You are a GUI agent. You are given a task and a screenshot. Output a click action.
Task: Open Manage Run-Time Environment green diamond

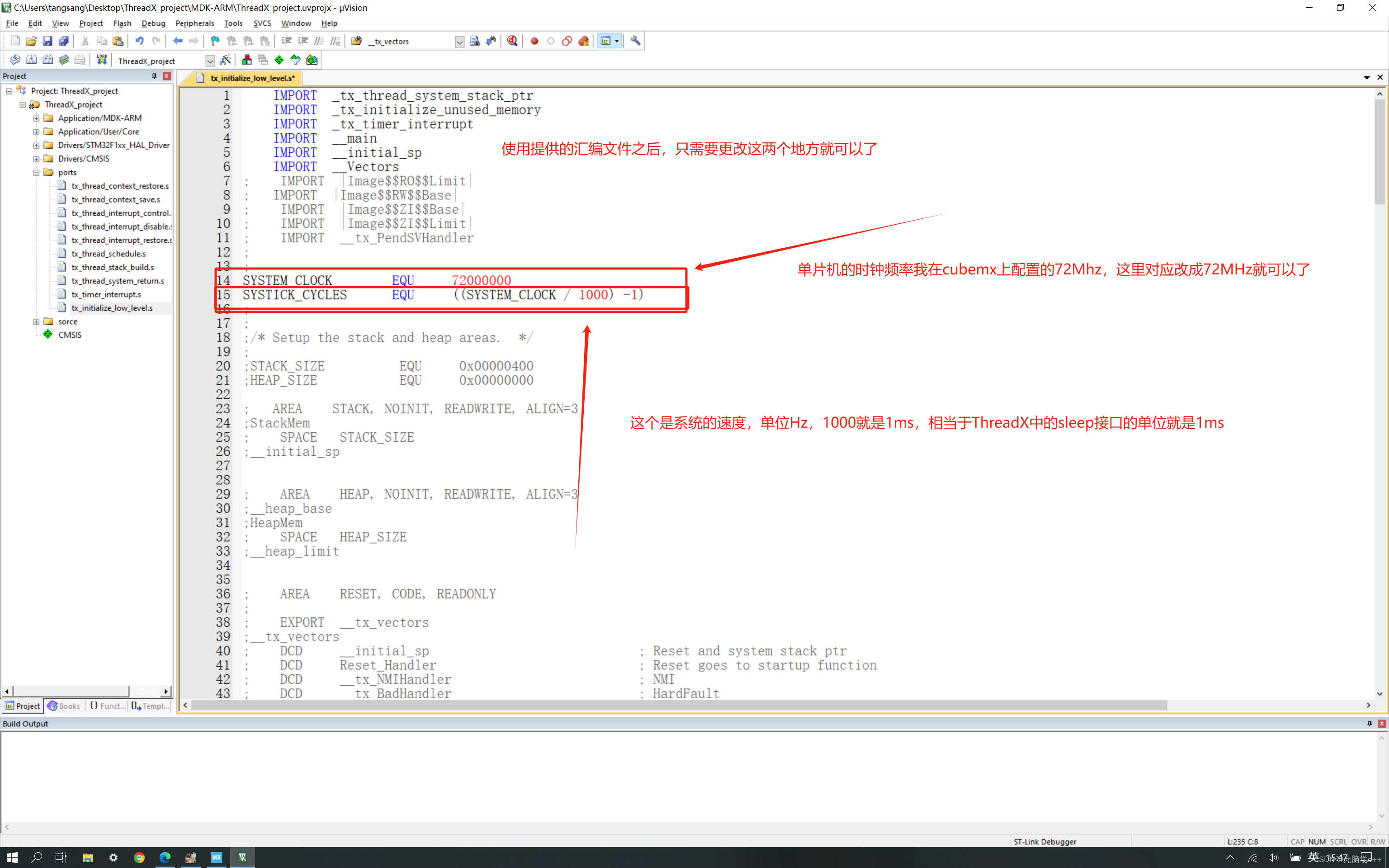[x=279, y=60]
